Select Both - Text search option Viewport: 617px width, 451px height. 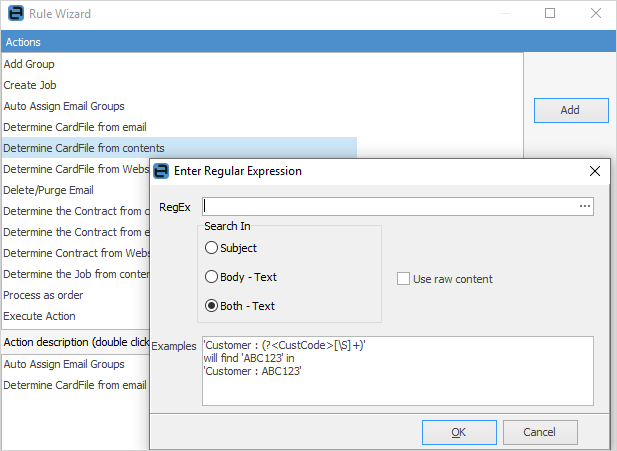[211, 306]
